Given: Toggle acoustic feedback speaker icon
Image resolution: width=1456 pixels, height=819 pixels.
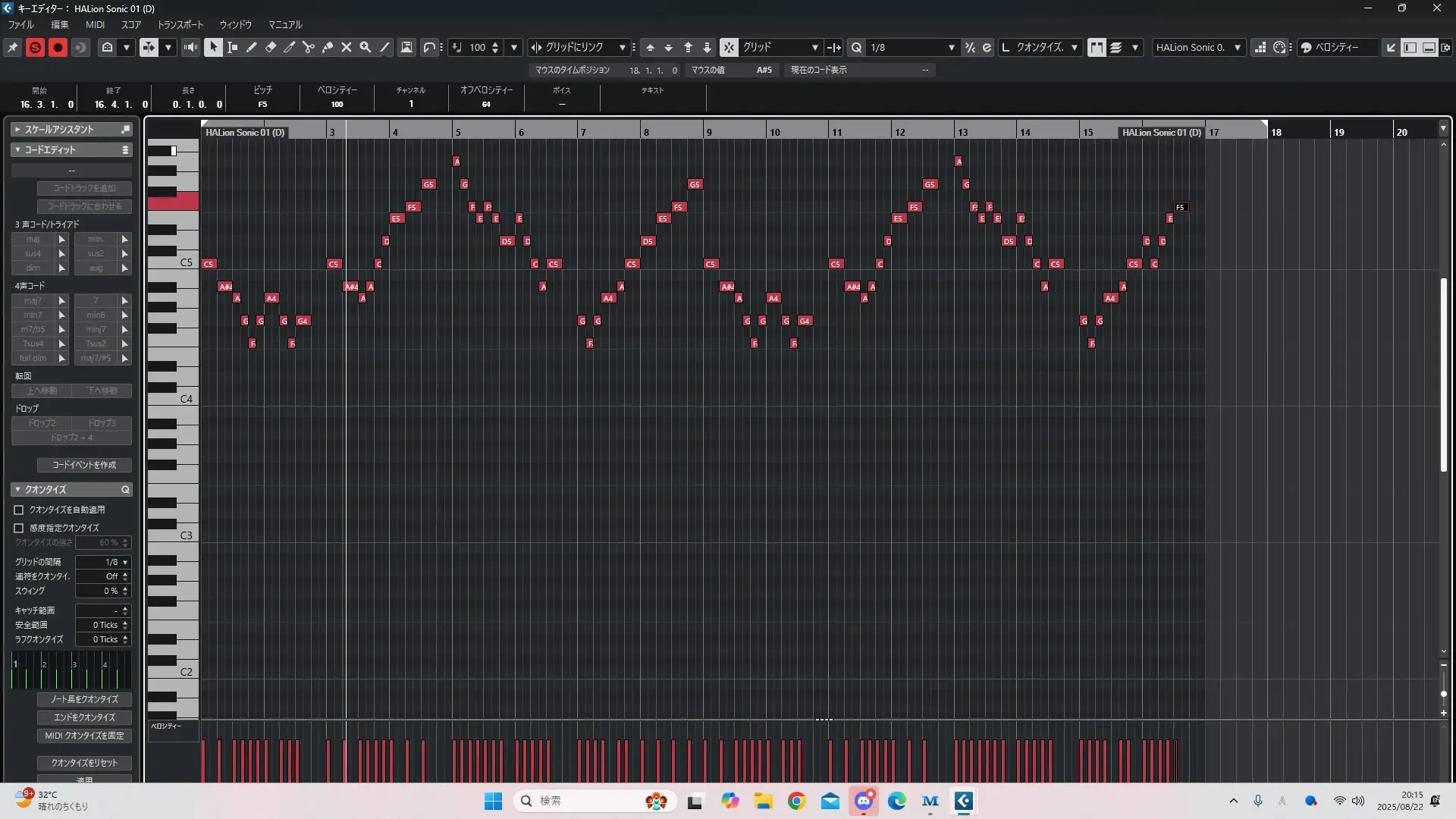Looking at the screenshot, I should 190,47.
